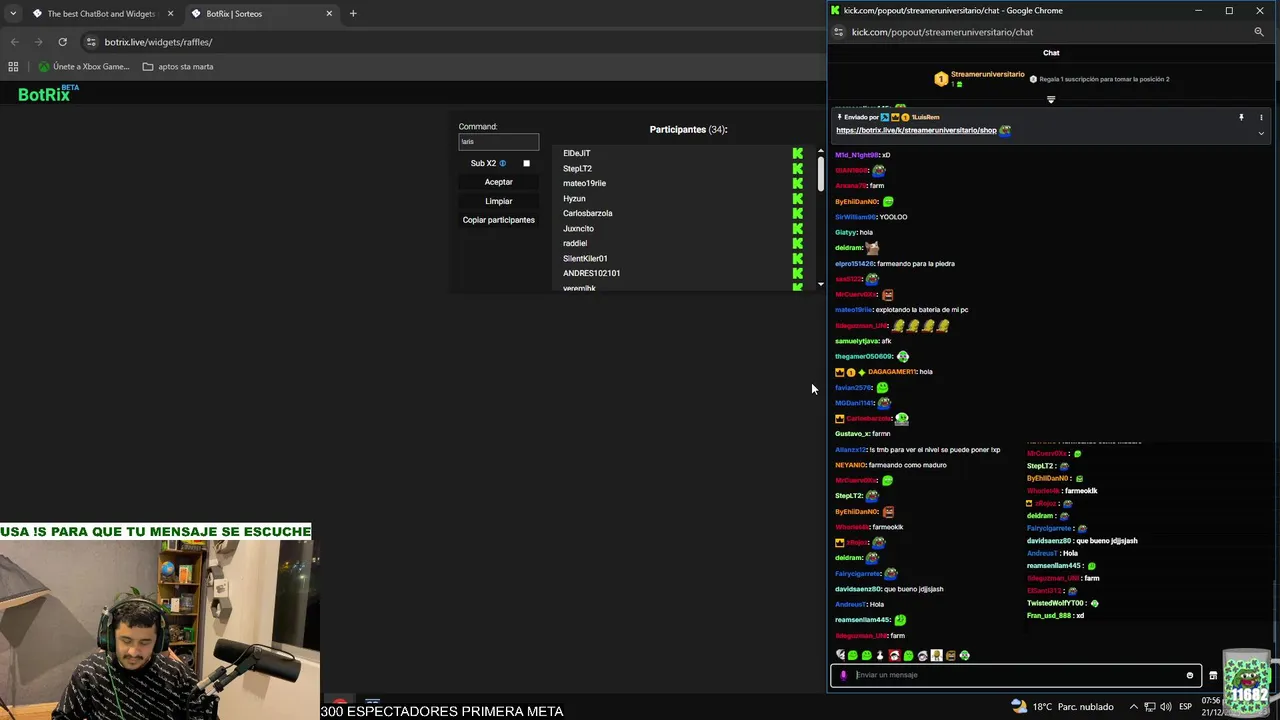Click Gustavo_x username in chat
Image resolution: width=1280 pixels, height=720 pixels.
coord(852,434)
